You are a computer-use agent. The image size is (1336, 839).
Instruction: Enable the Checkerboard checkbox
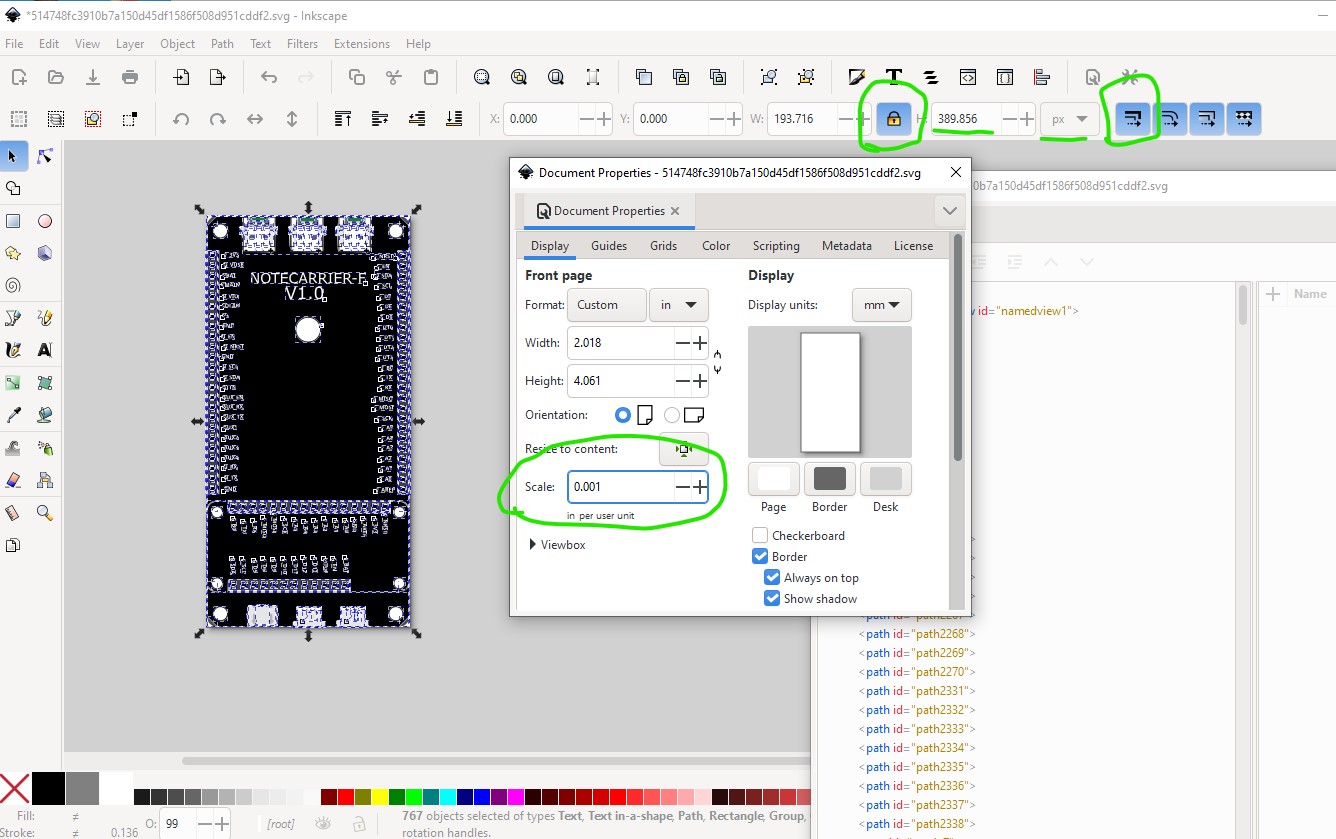760,536
